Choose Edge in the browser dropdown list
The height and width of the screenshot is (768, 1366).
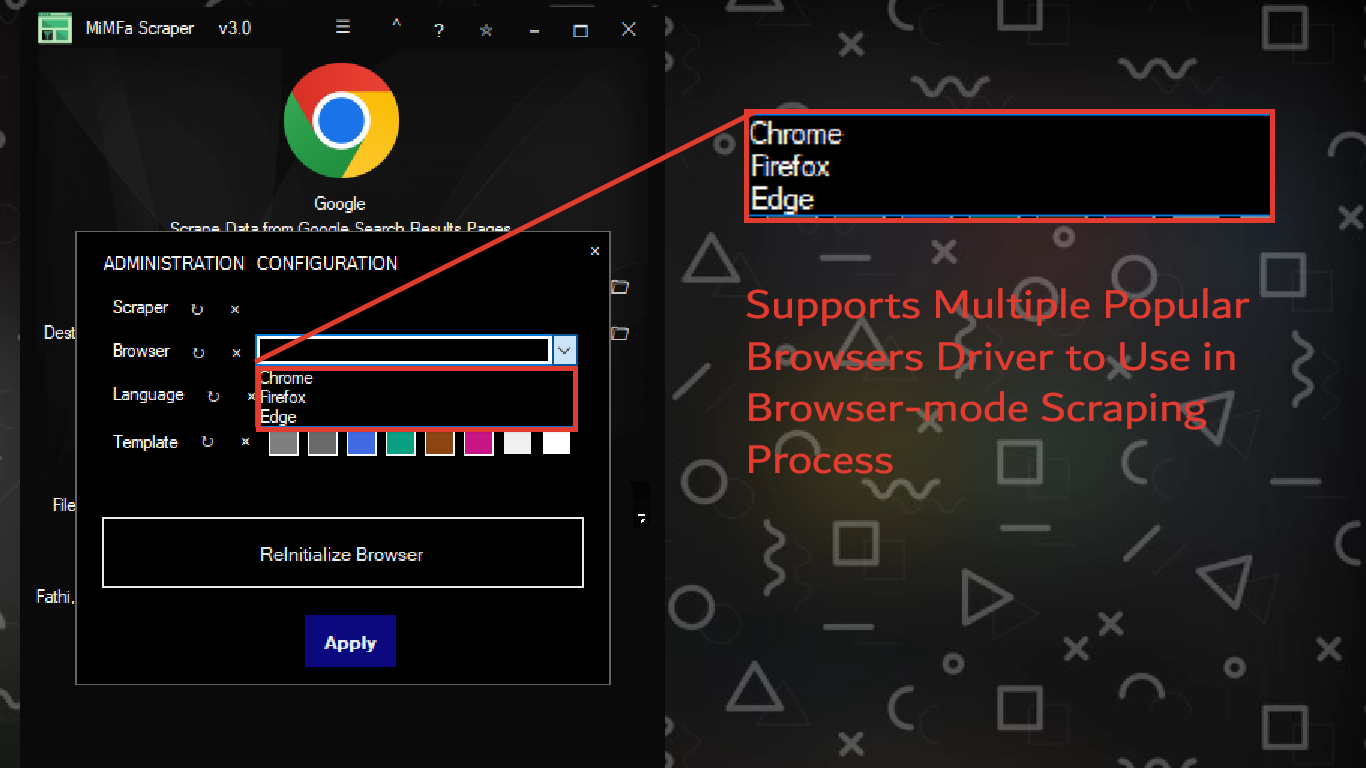pyautogui.click(x=278, y=416)
